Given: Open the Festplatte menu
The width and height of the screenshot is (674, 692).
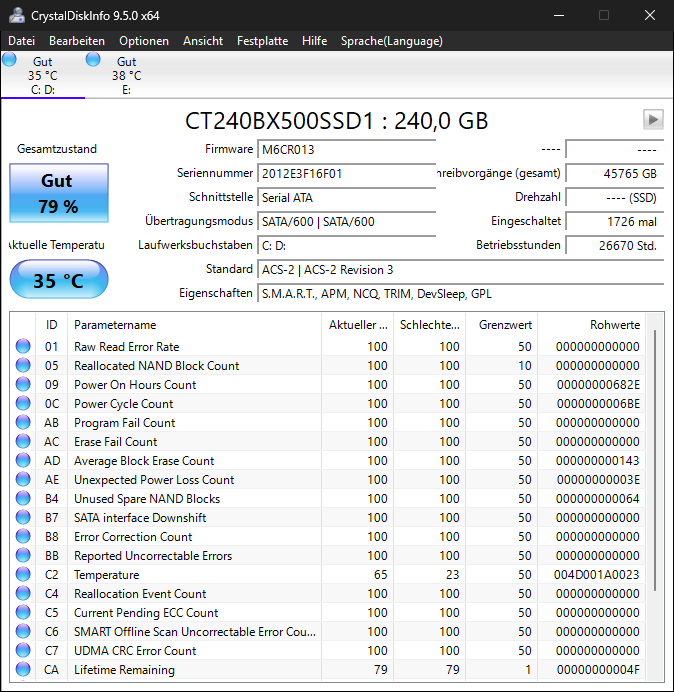Looking at the screenshot, I should click(262, 41).
